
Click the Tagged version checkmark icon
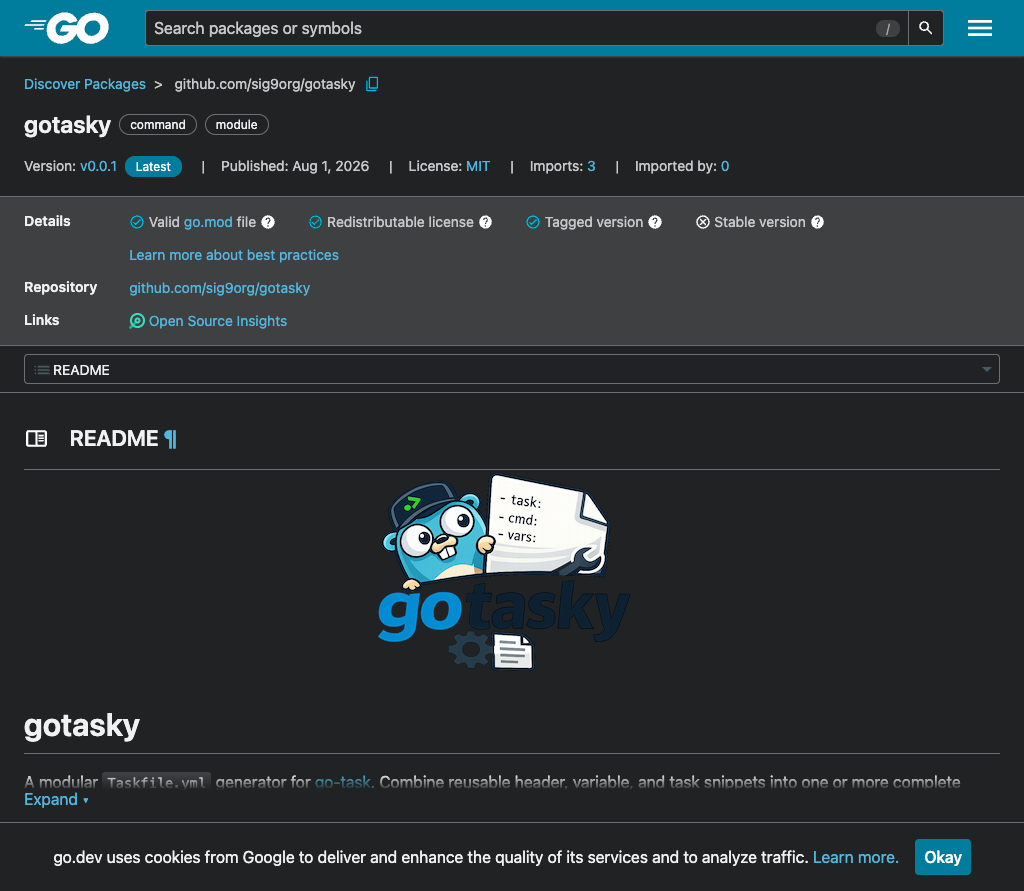(x=533, y=222)
